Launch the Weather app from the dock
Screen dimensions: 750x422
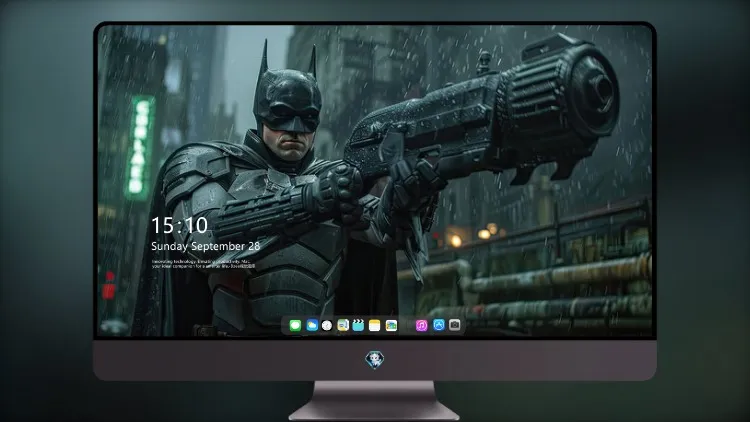(312, 326)
